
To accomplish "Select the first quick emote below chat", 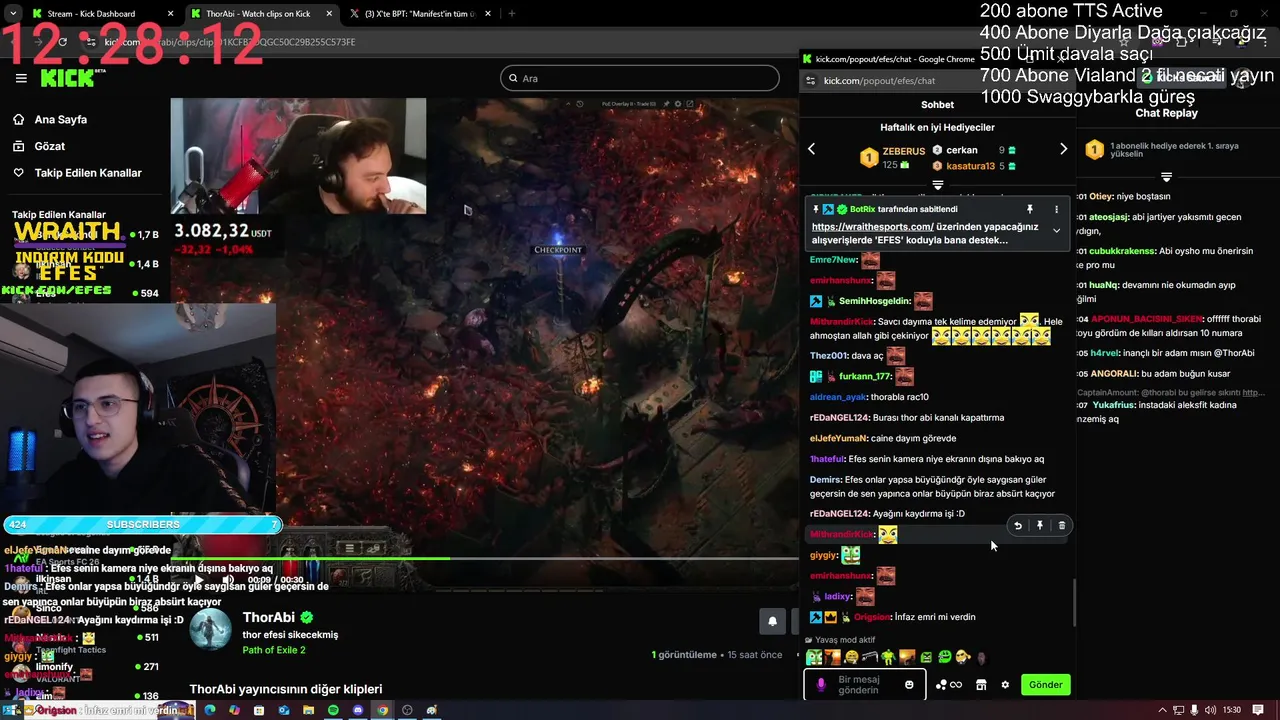I will [x=814, y=657].
